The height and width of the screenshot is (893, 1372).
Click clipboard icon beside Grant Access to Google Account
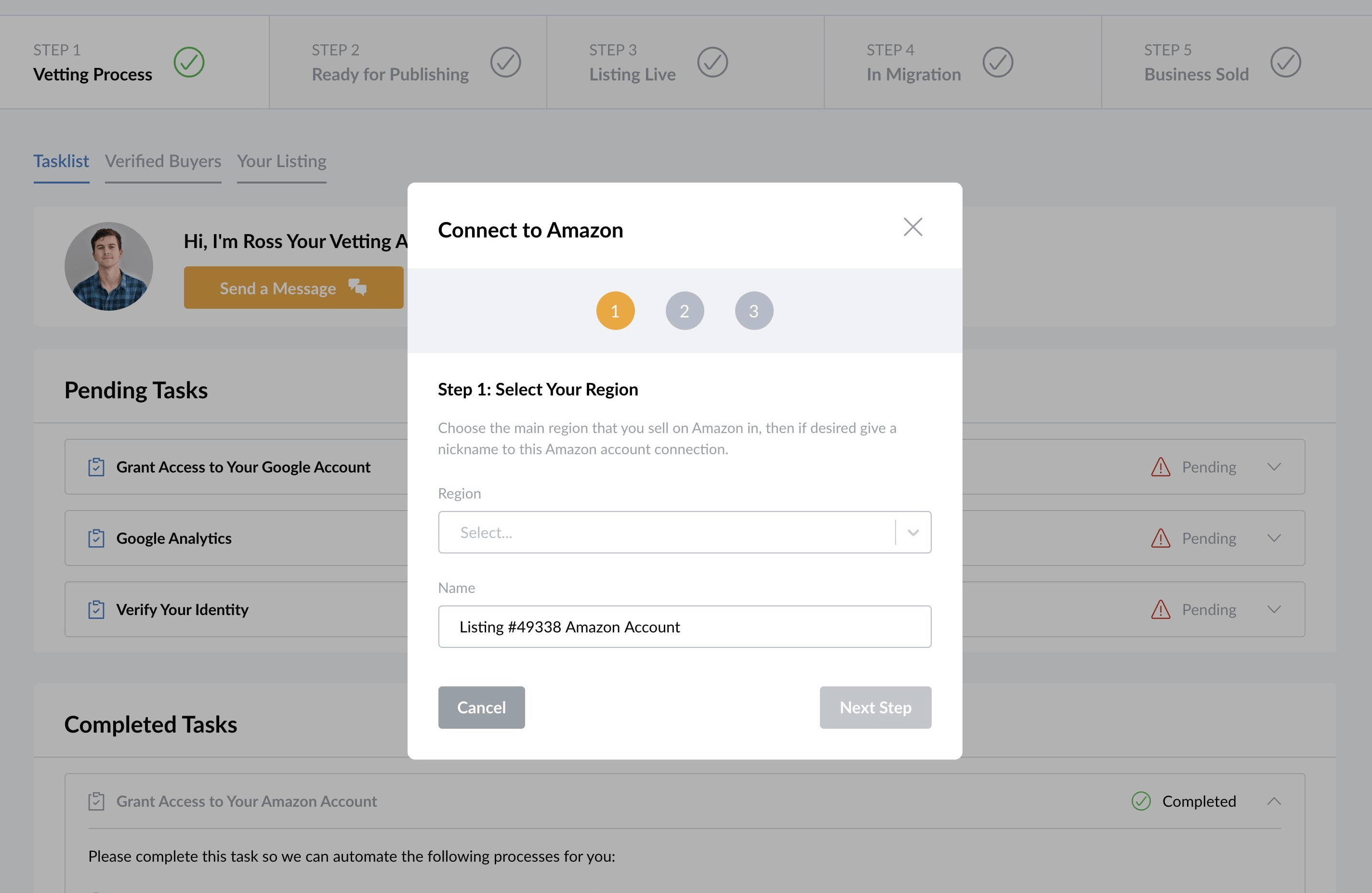pos(96,467)
